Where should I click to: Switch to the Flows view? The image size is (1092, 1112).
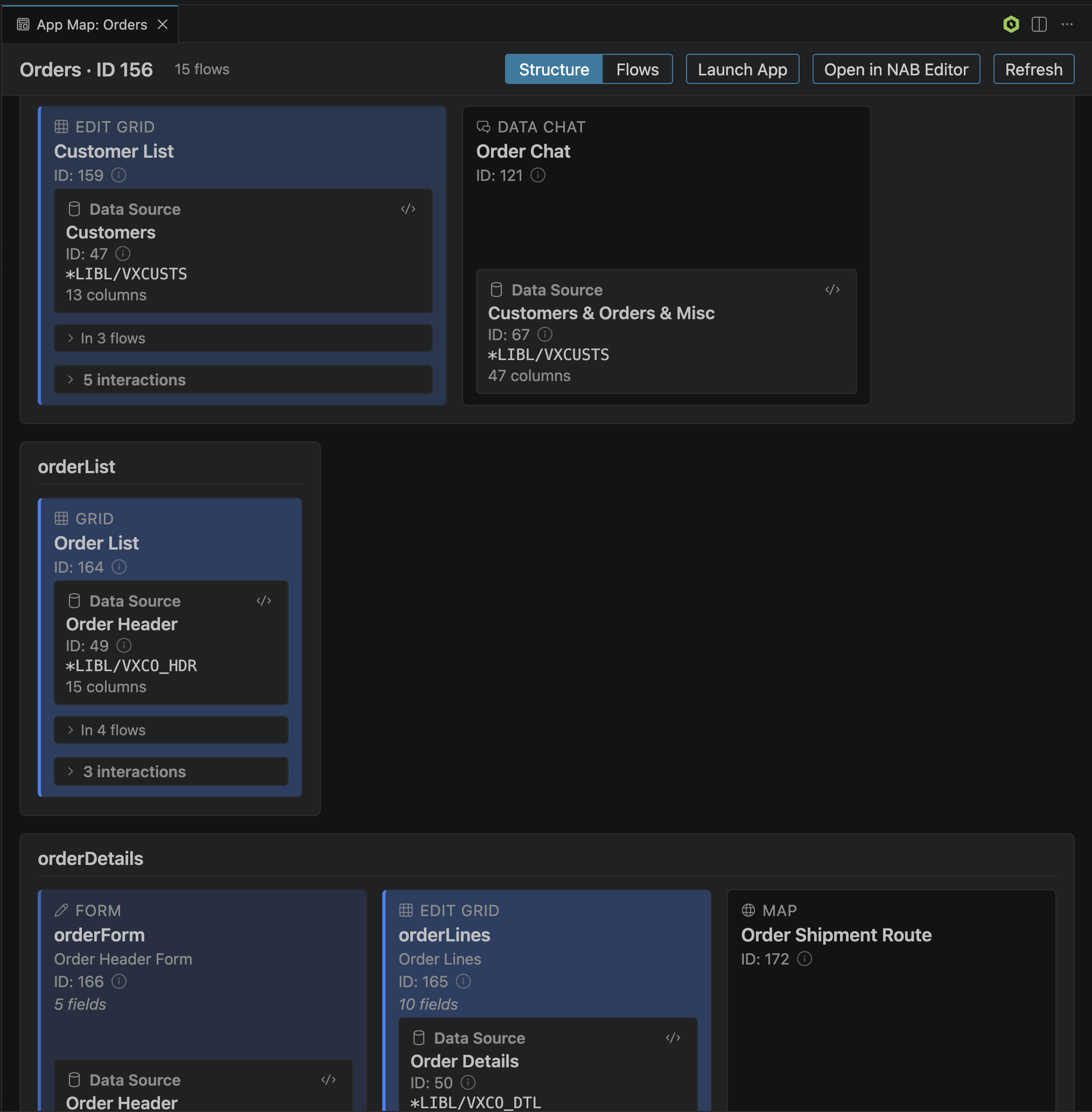click(x=637, y=69)
